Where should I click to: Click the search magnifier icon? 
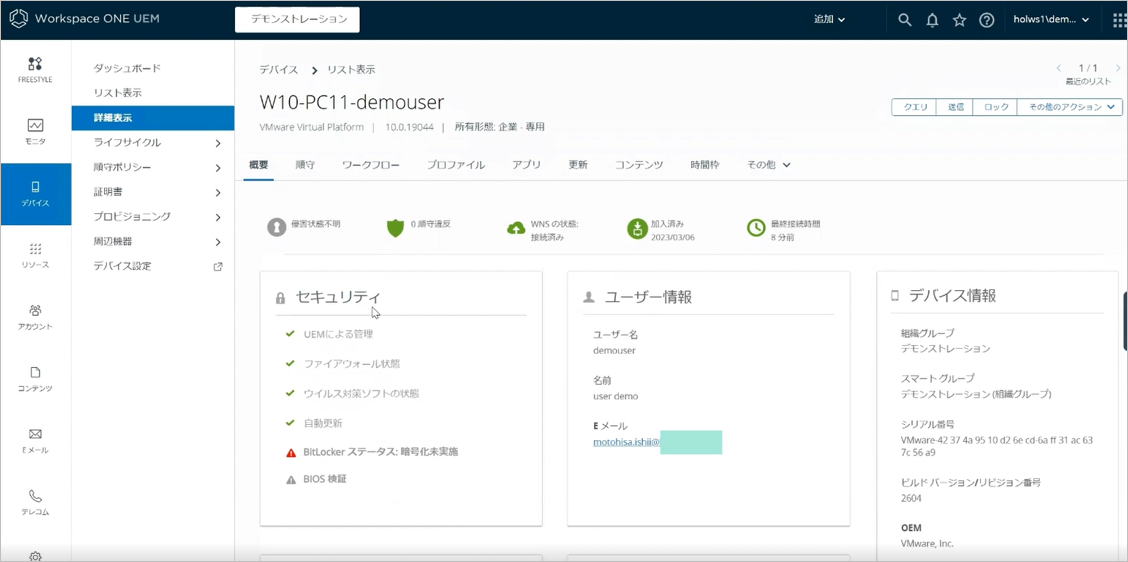pos(905,20)
